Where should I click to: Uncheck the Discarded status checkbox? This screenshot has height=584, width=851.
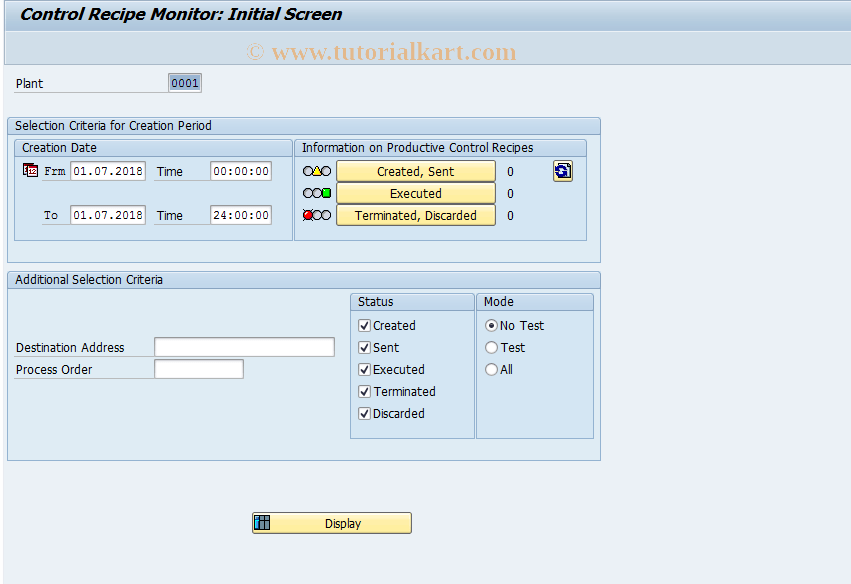point(364,413)
